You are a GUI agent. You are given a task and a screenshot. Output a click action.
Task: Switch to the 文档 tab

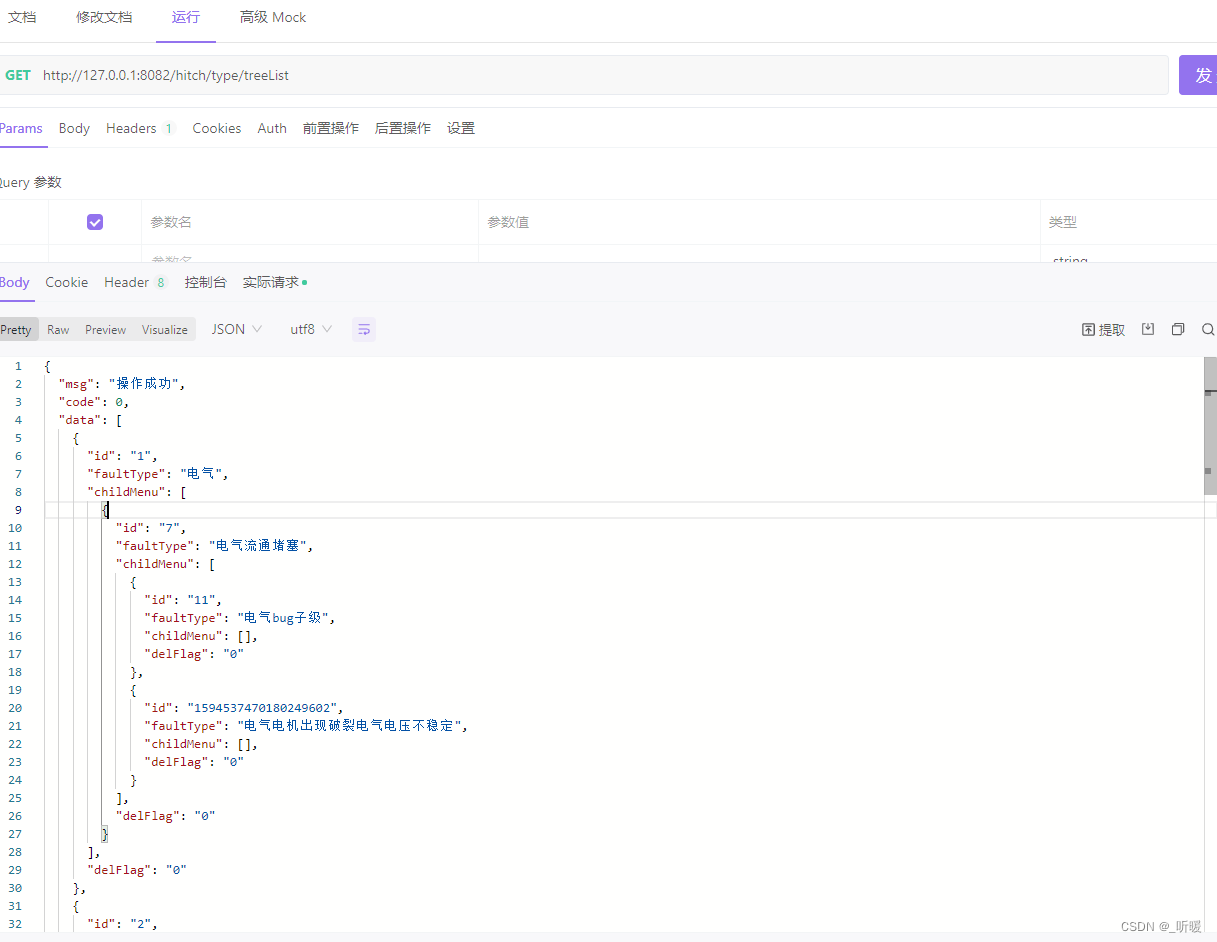click(x=22, y=18)
